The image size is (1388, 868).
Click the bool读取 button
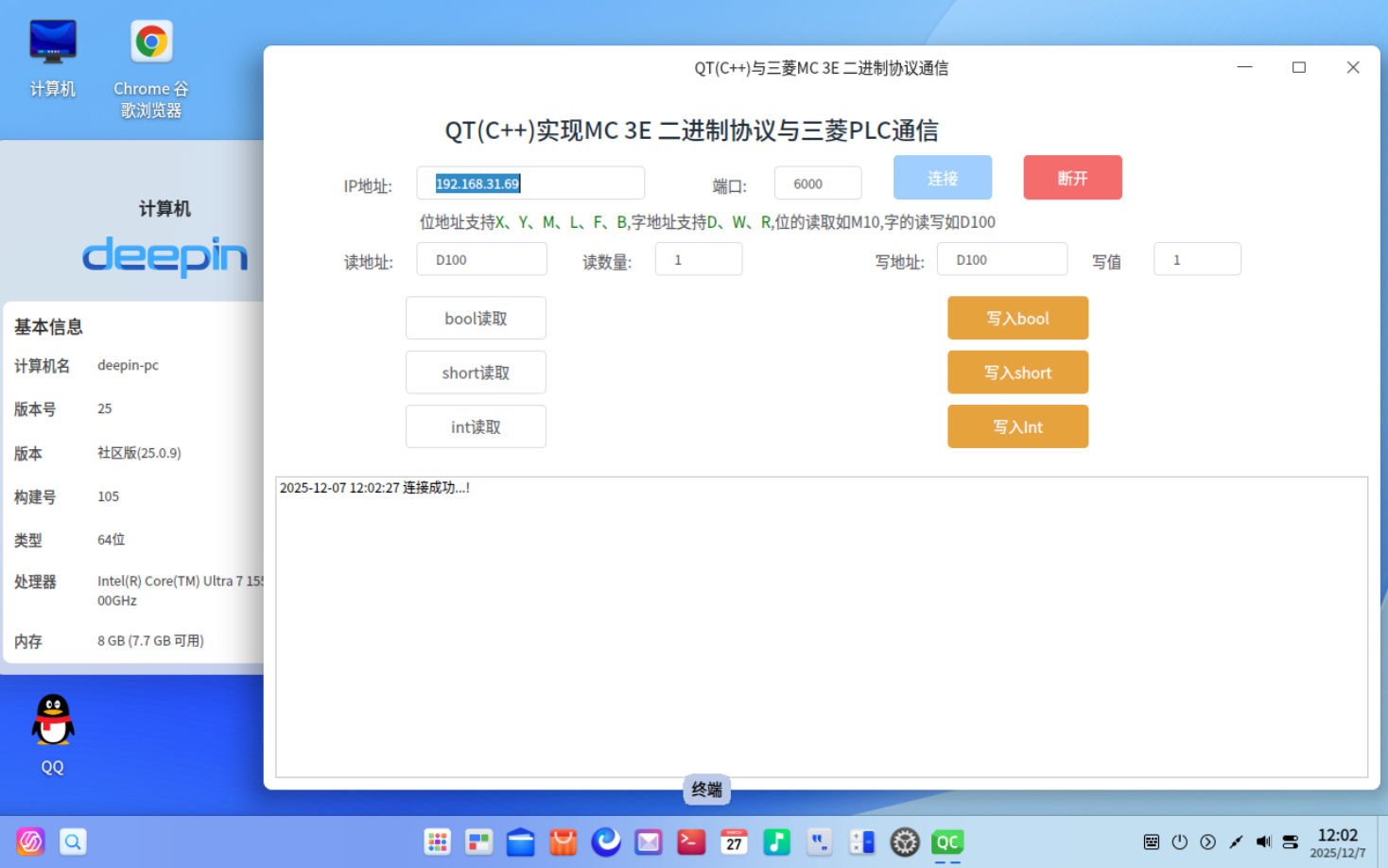(476, 318)
